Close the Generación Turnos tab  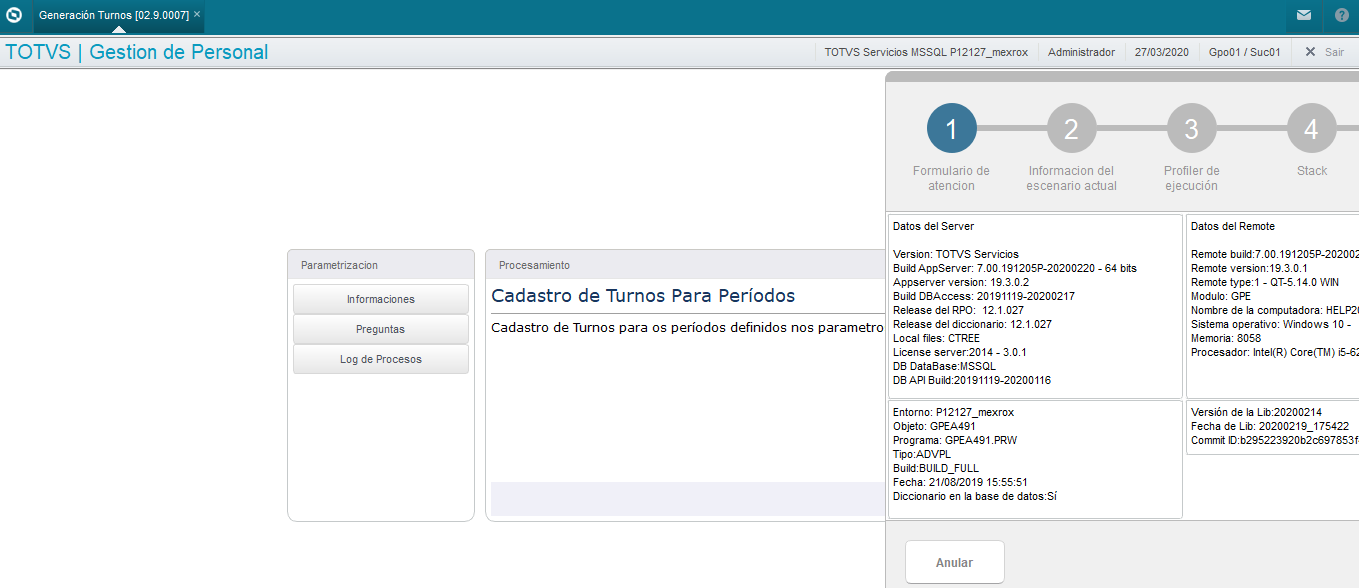(x=197, y=15)
